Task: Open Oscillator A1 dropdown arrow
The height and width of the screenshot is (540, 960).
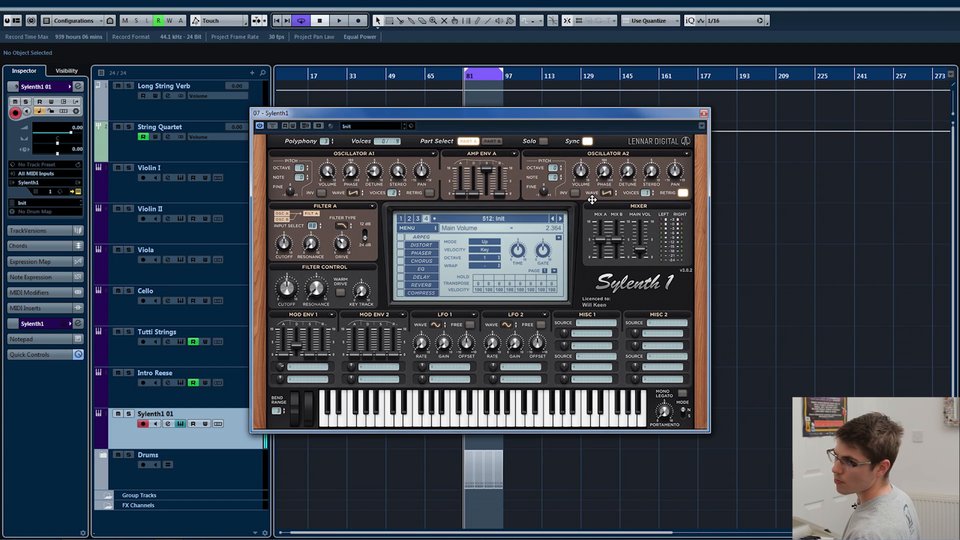Action: [x=433, y=154]
